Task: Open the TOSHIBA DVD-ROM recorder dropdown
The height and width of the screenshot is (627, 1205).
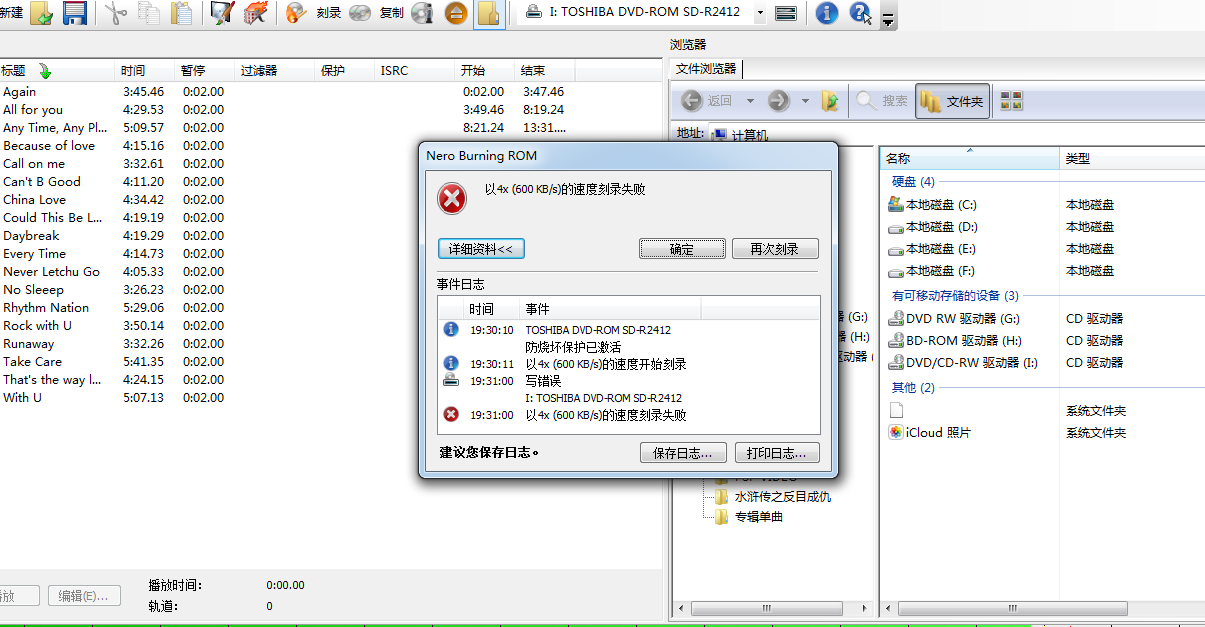Action: click(761, 13)
